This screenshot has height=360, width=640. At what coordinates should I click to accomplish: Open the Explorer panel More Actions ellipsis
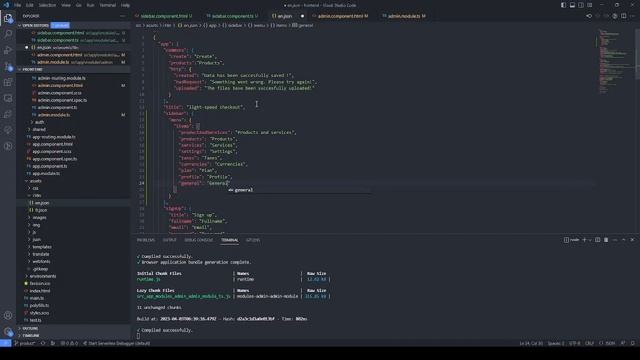point(123,16)
